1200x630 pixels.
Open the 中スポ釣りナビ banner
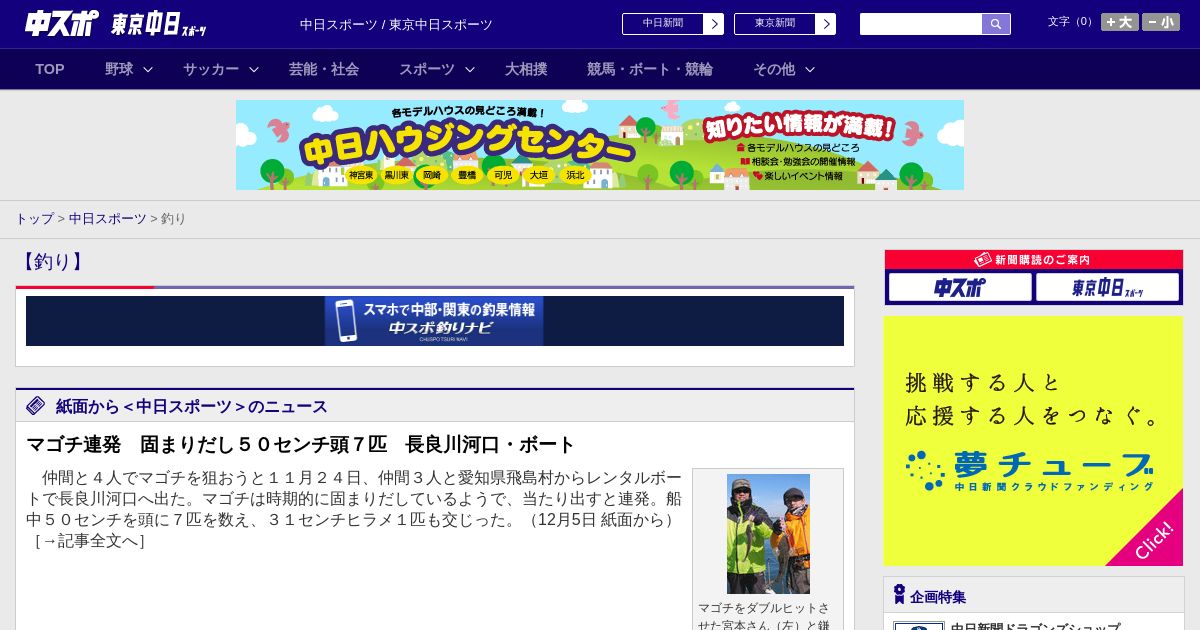coord(435,321)
